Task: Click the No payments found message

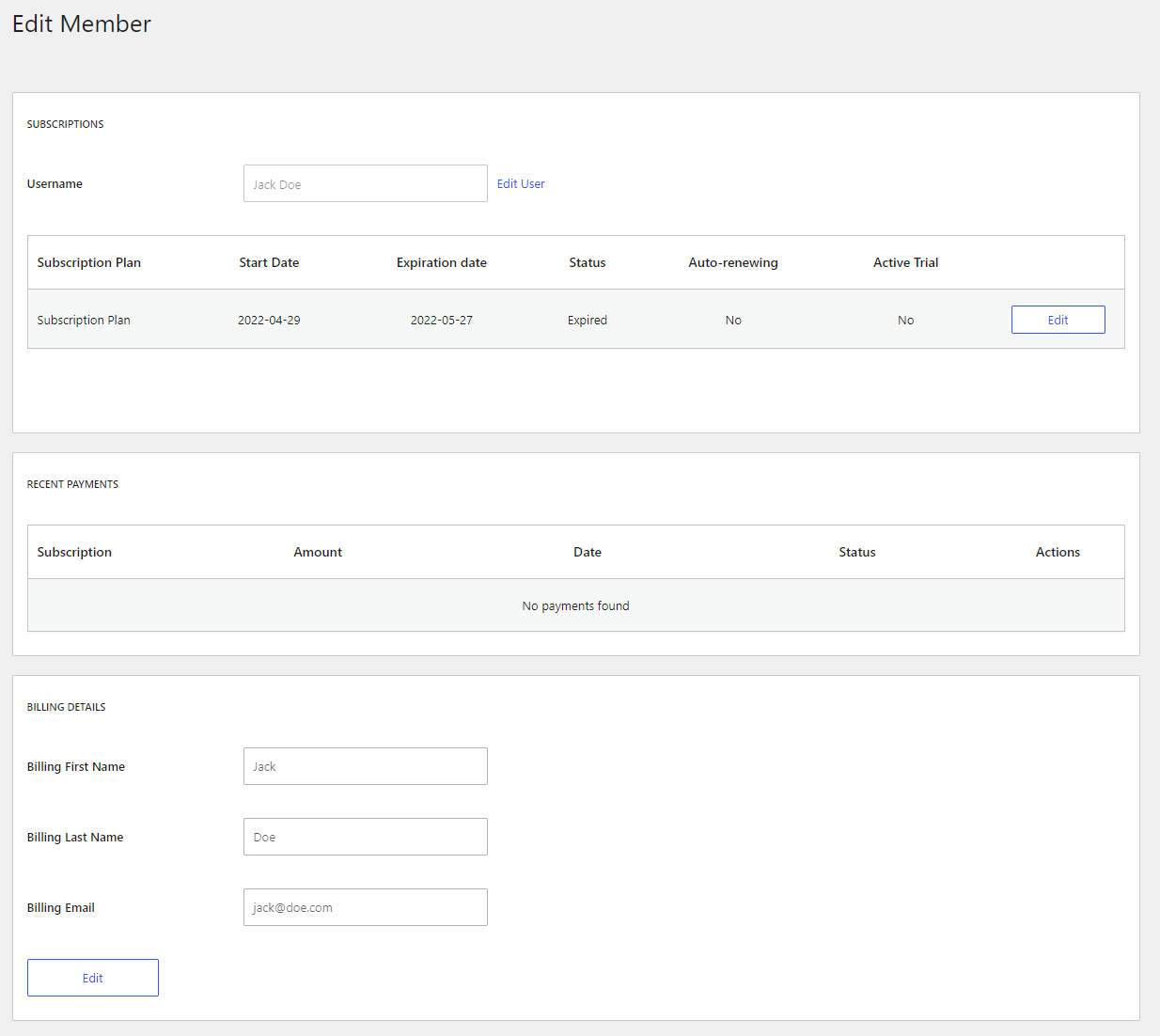Action: (x=575, y=605)
